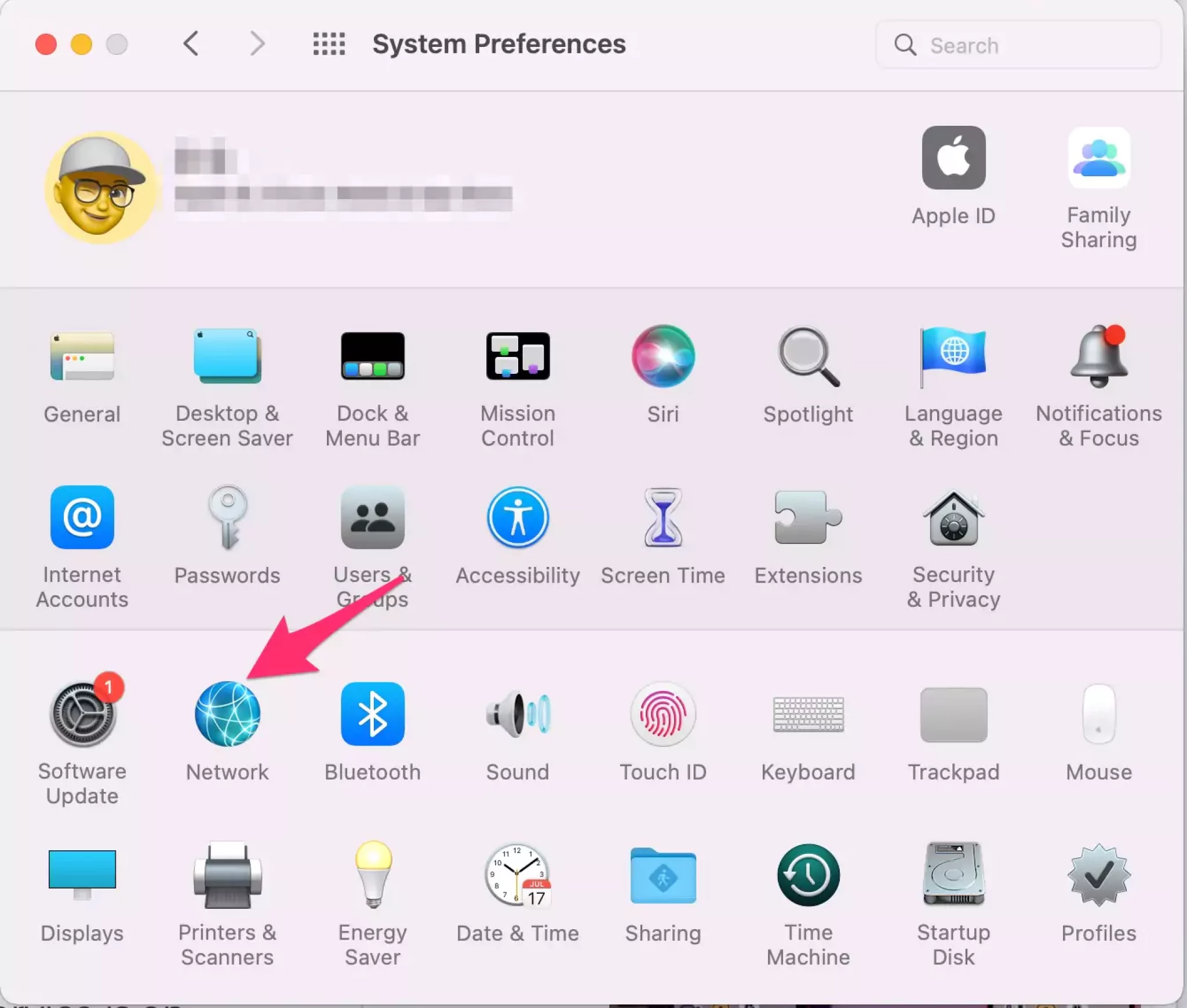The width and height of the screenshot is (1187, 1008).
Task: Open Startup Disk pane
Action: (953, 874)
